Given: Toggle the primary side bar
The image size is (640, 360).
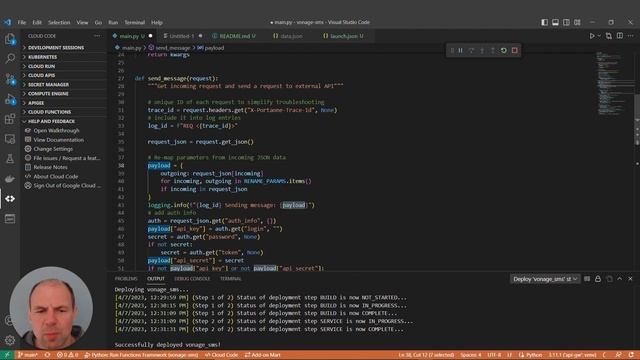Looking at the screenshot, I should tap(544, 22).
